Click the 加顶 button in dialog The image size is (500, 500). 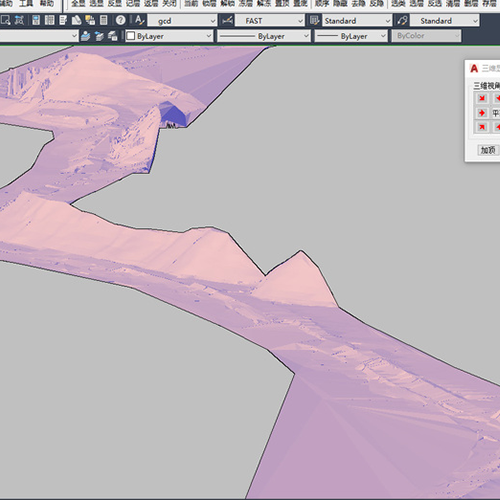pos(488,150)
